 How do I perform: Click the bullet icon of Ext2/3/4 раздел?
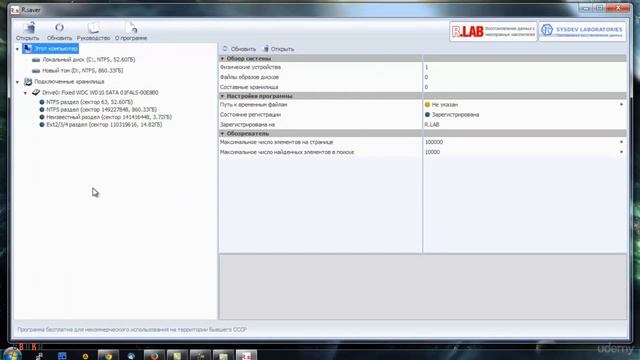(x=42, y=124)
